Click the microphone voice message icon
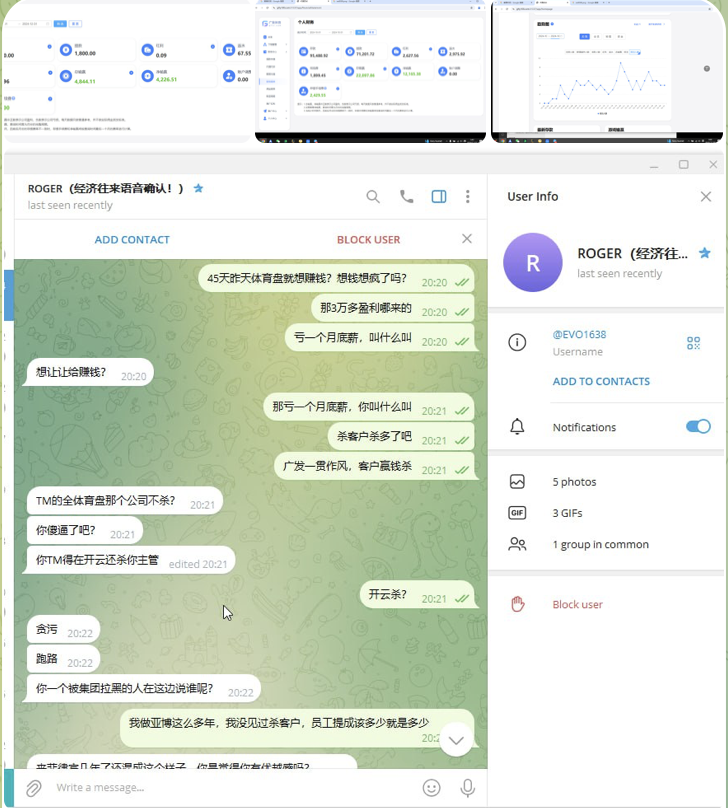The width and height of the screenshot is (728, 808). pyautogui.click(x=467, y=787)
